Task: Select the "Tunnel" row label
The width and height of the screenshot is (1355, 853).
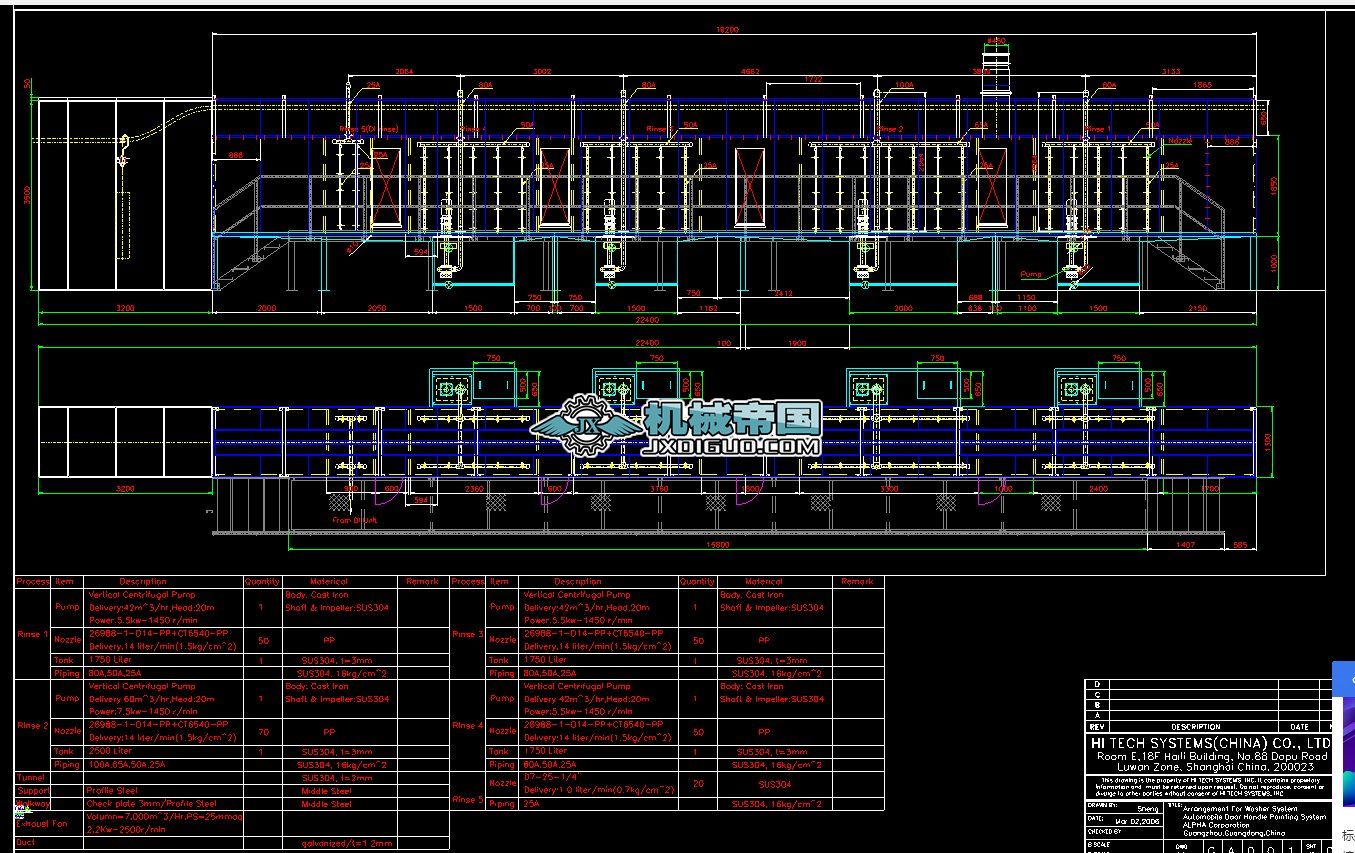Action: pos(30,777)
